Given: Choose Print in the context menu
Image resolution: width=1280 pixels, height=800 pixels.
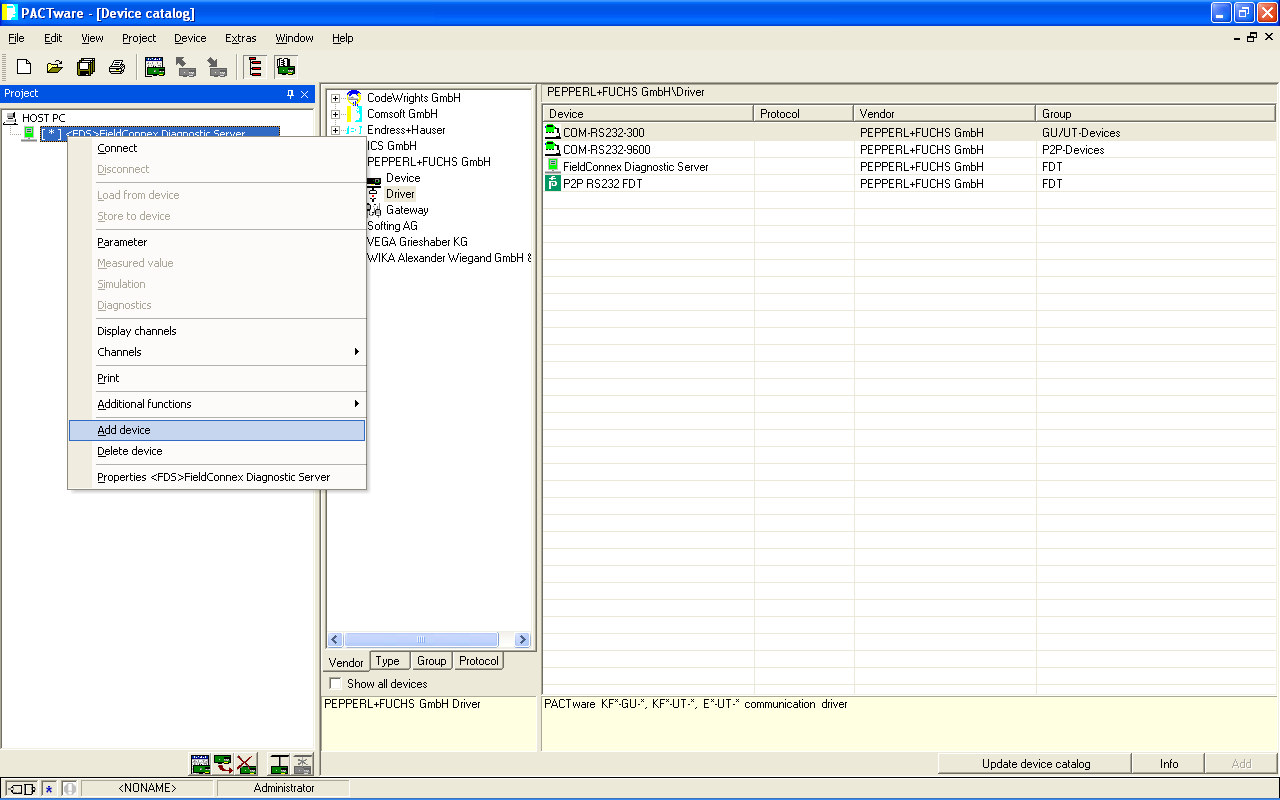Looking at the screenshot, I should (x=217, y=378).
